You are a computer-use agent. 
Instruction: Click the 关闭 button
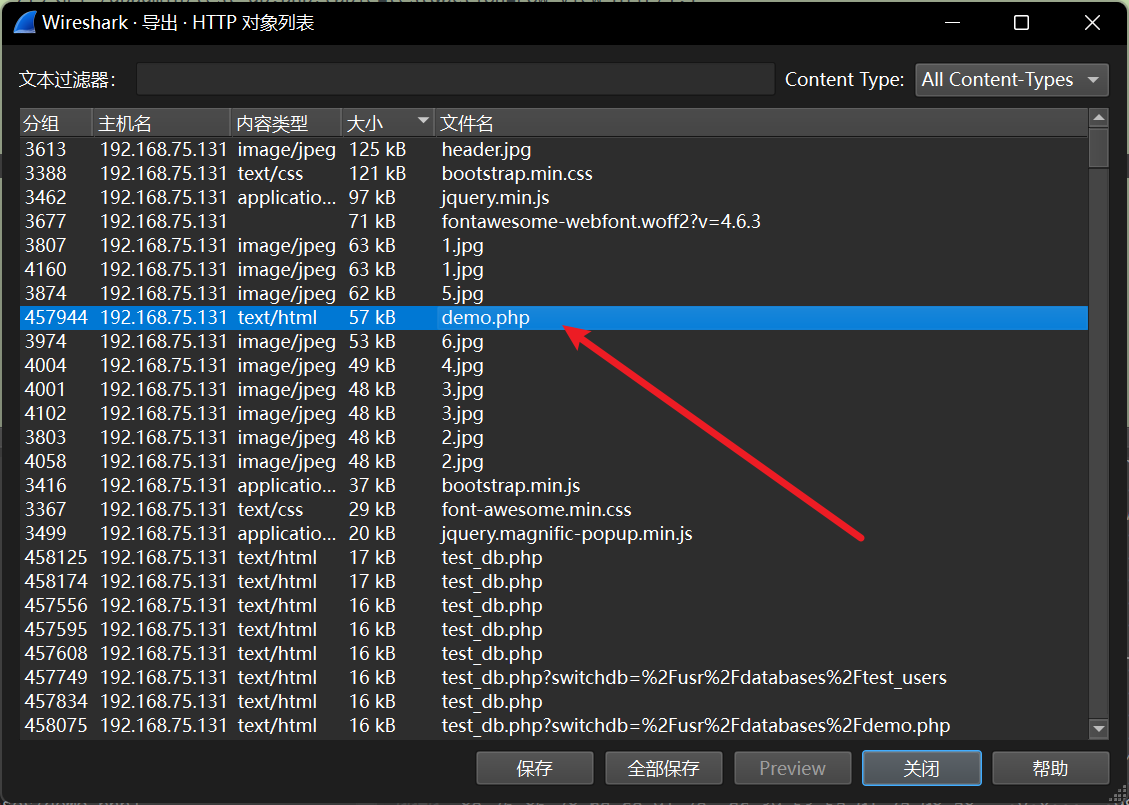[x=921, y=768]
